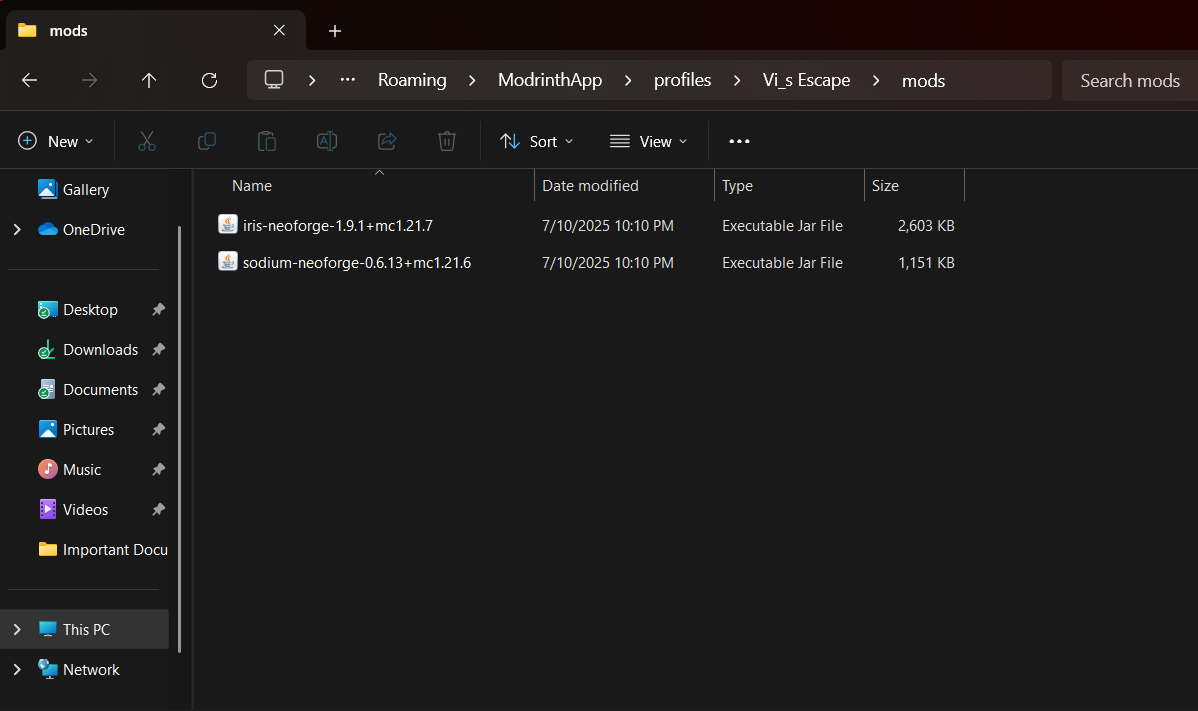
Task: Open Desktop in the sidebar
Action: click(89, 309)
